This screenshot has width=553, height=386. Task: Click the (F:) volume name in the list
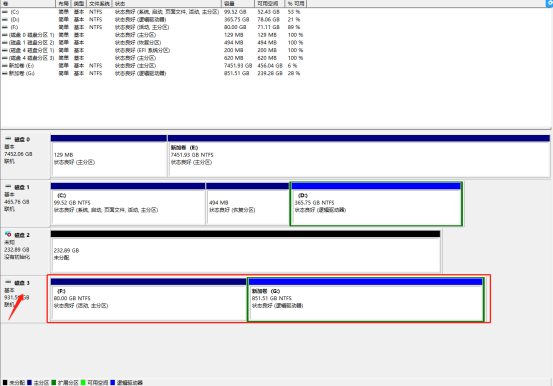click(14, 27)
